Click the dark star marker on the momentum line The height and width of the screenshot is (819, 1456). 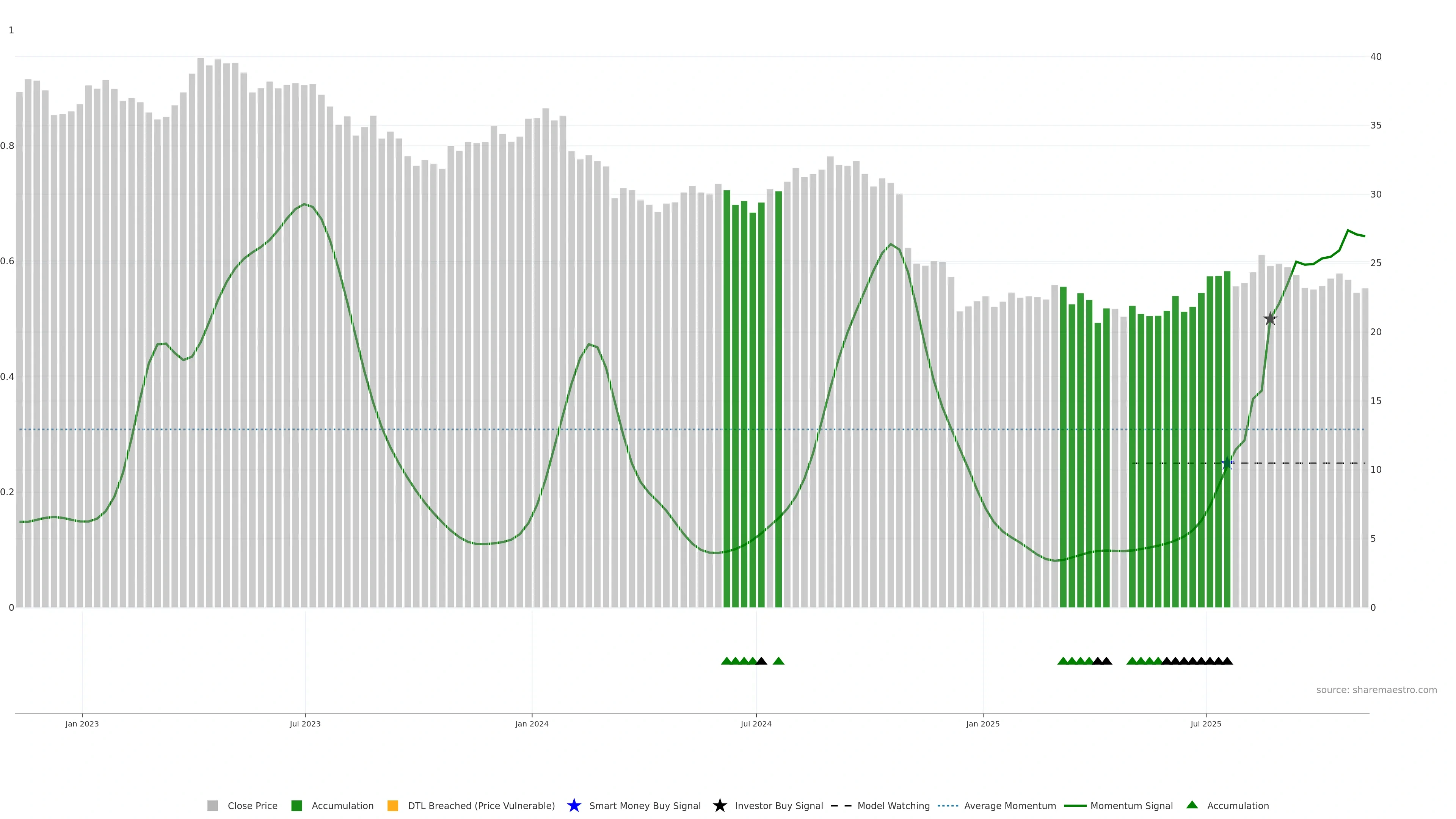pyautogui.click(x=1270, y=319)
